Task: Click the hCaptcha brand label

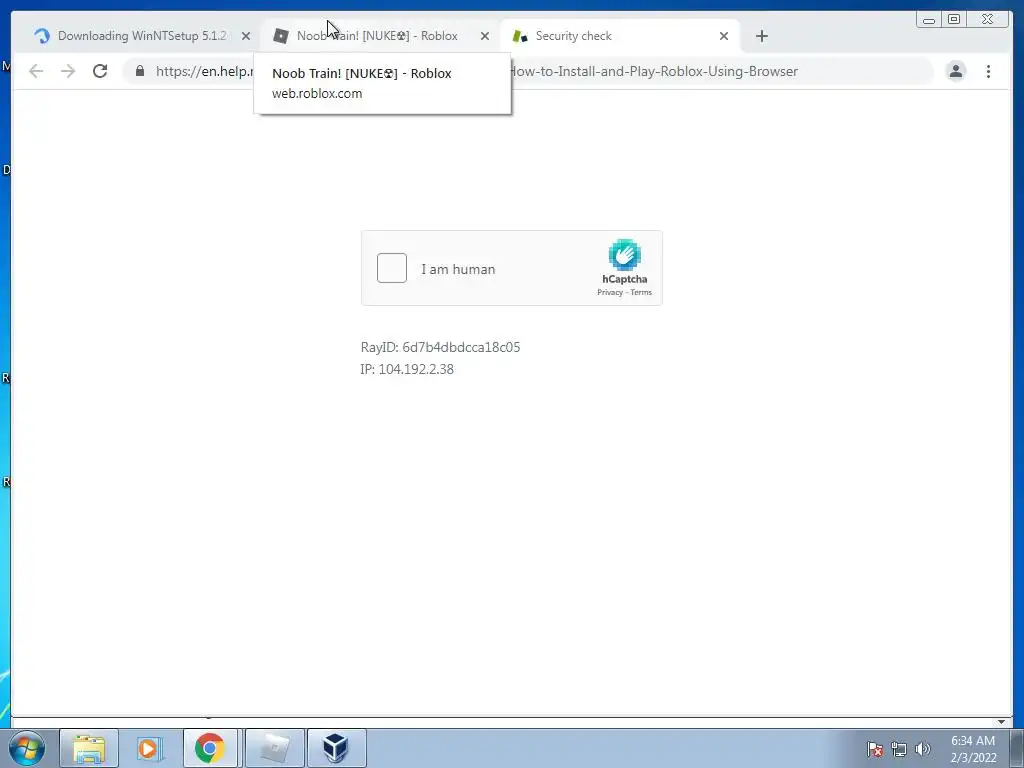Action: click(624, 280)
